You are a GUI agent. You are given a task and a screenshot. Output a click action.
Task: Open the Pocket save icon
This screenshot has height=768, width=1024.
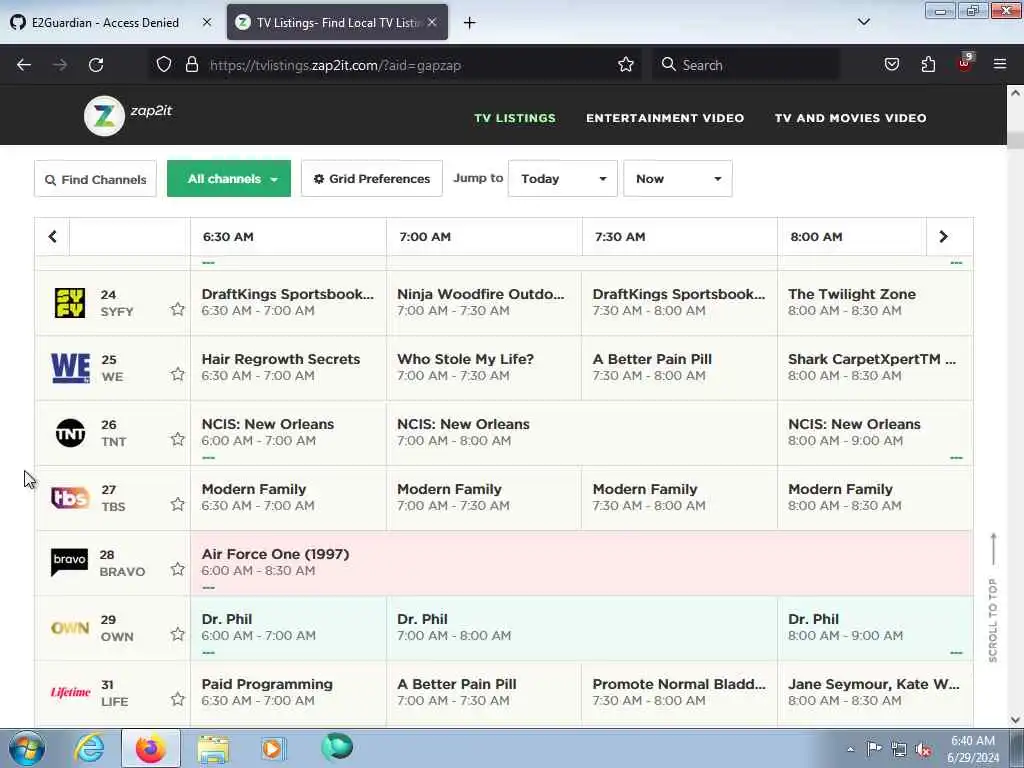point(891,65)
